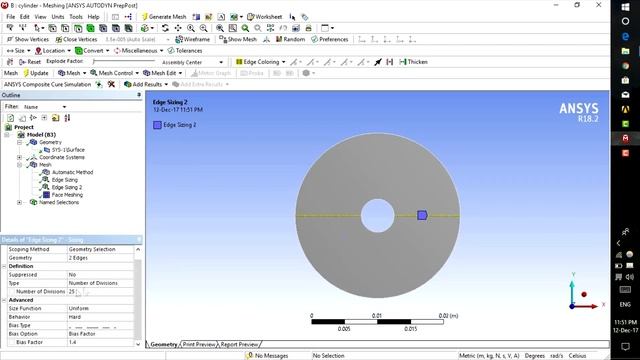Click the details panel scroll down arrow

click(138, 344)
